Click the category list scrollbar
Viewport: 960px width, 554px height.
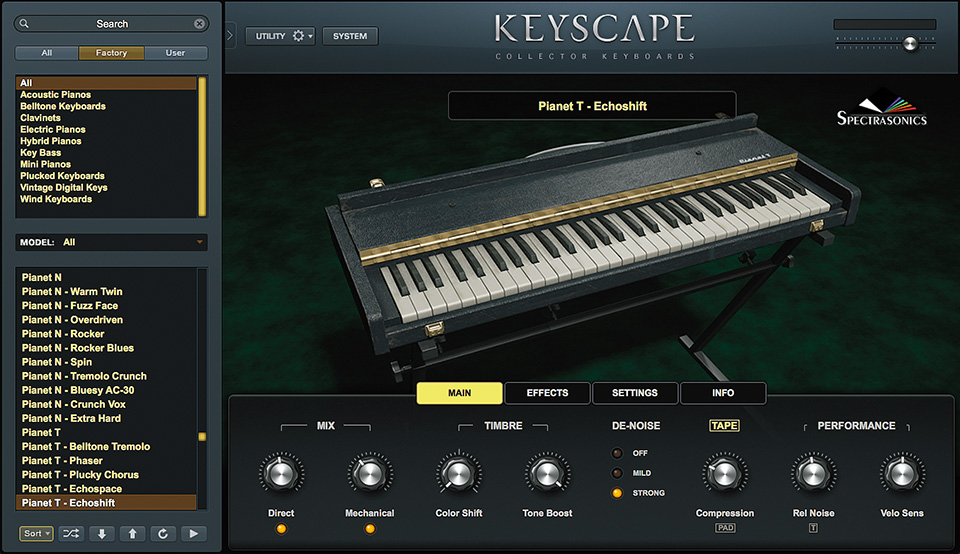click(202, 146)
